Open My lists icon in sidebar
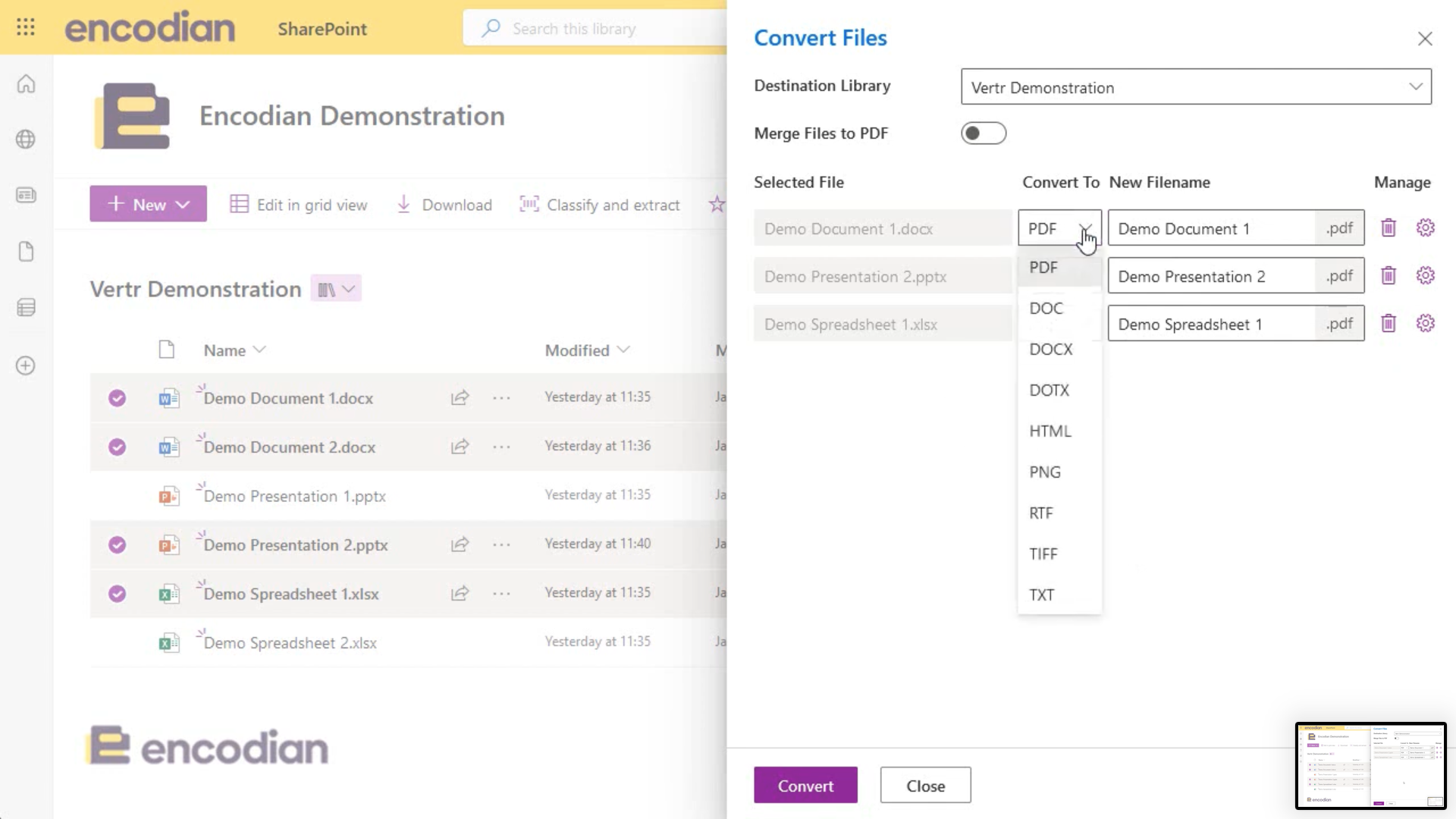 [26, 308]
